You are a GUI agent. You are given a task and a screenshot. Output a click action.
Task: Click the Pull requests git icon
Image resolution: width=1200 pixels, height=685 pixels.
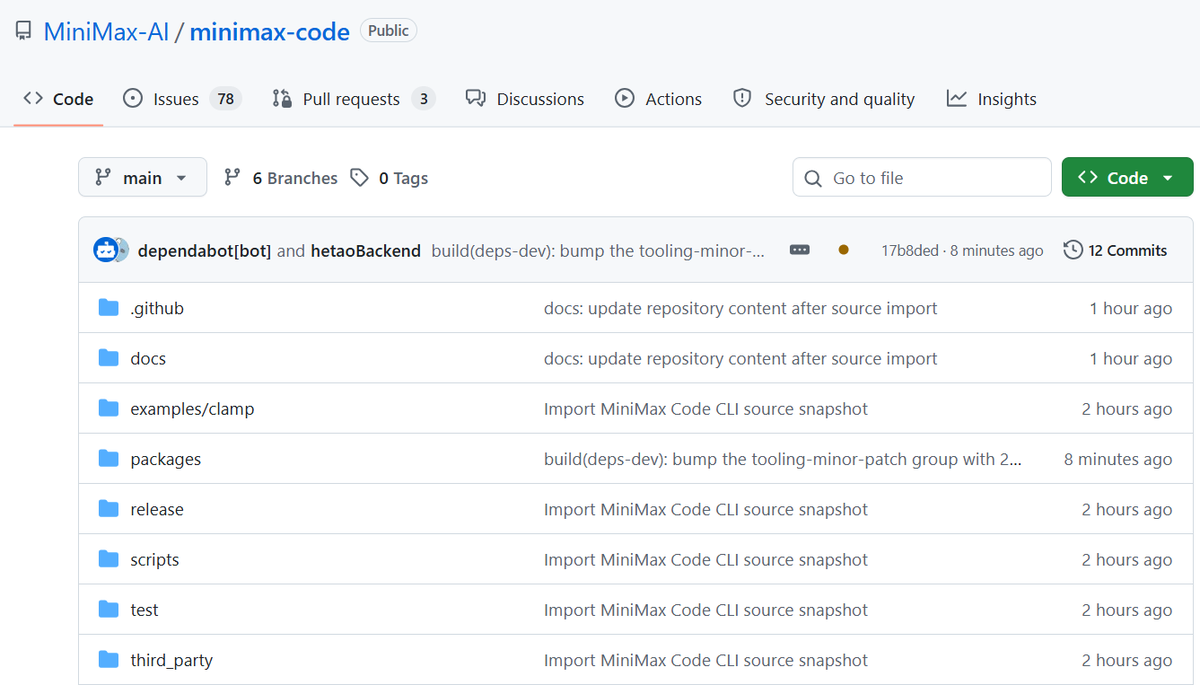[282, 98]
